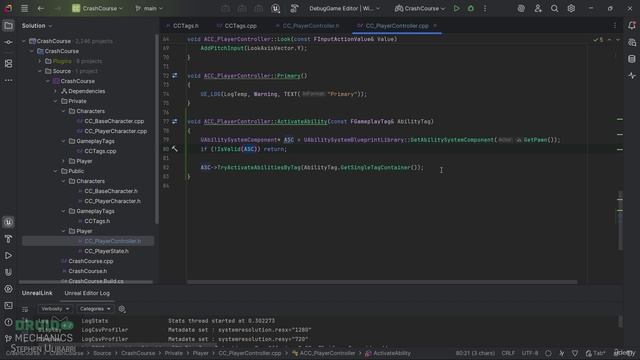Collapse the Private folder
Image resolution: width=640 pixels, height=360 pixels.
click(56, 101)
